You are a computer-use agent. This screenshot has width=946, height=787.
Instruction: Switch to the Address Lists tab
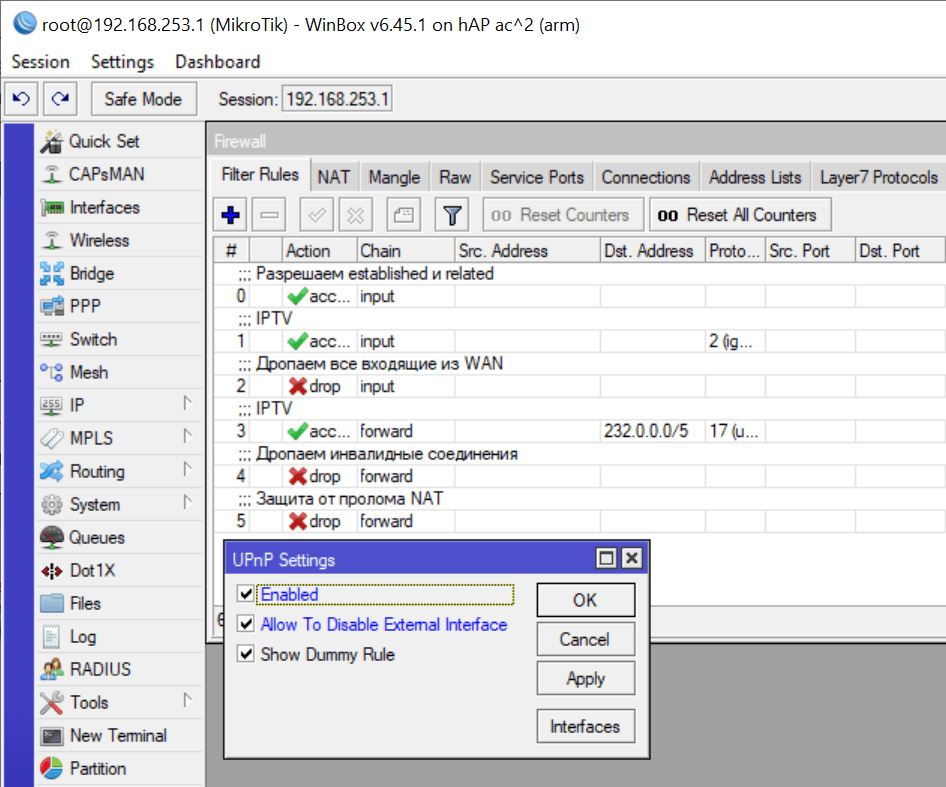pyautogui.click(x=755, y=177)
